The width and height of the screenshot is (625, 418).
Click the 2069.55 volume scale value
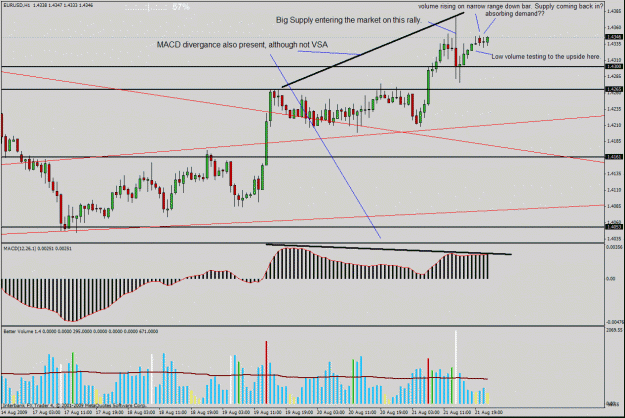click(x=614, y=330)
